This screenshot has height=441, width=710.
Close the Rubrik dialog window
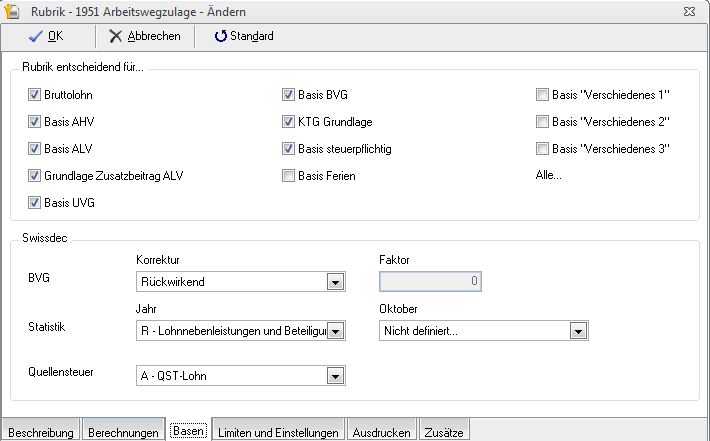(x=691, y=10)
